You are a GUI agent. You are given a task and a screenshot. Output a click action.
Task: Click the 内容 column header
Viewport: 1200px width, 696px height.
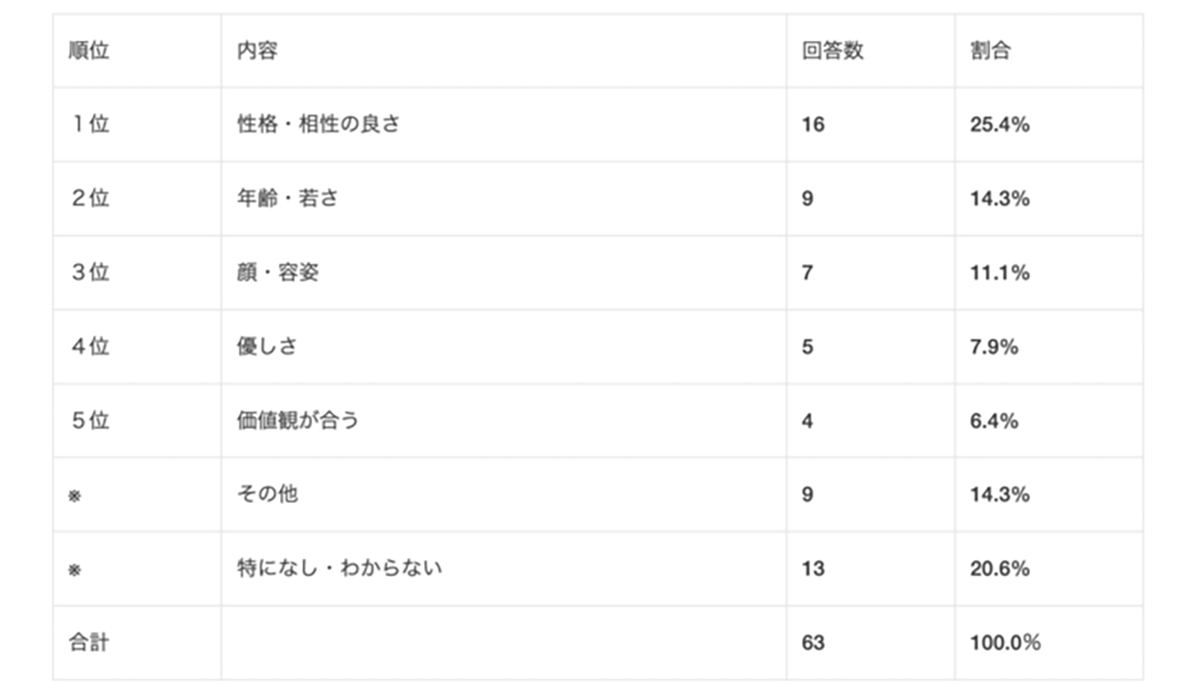257,51
